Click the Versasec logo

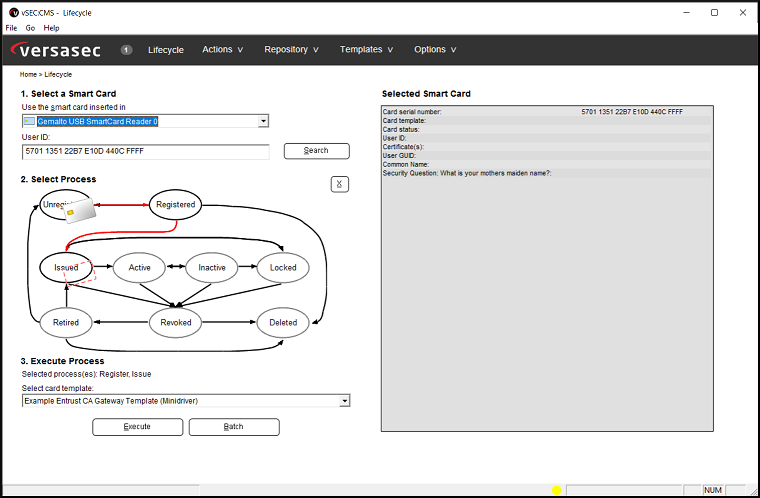pyautogui.click(x=55, y=49)
